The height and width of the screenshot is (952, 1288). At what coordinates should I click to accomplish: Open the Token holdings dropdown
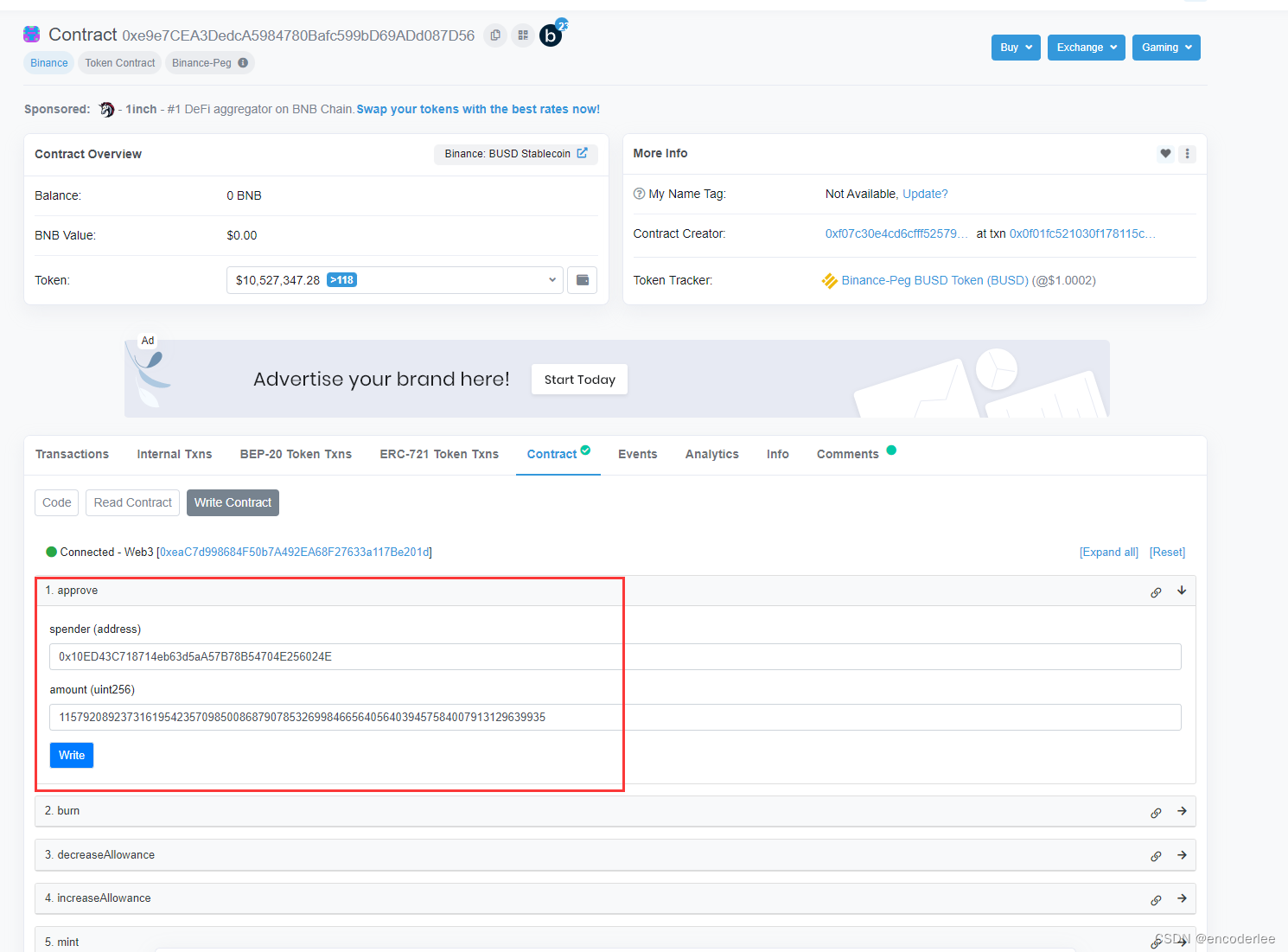(395, 280)
